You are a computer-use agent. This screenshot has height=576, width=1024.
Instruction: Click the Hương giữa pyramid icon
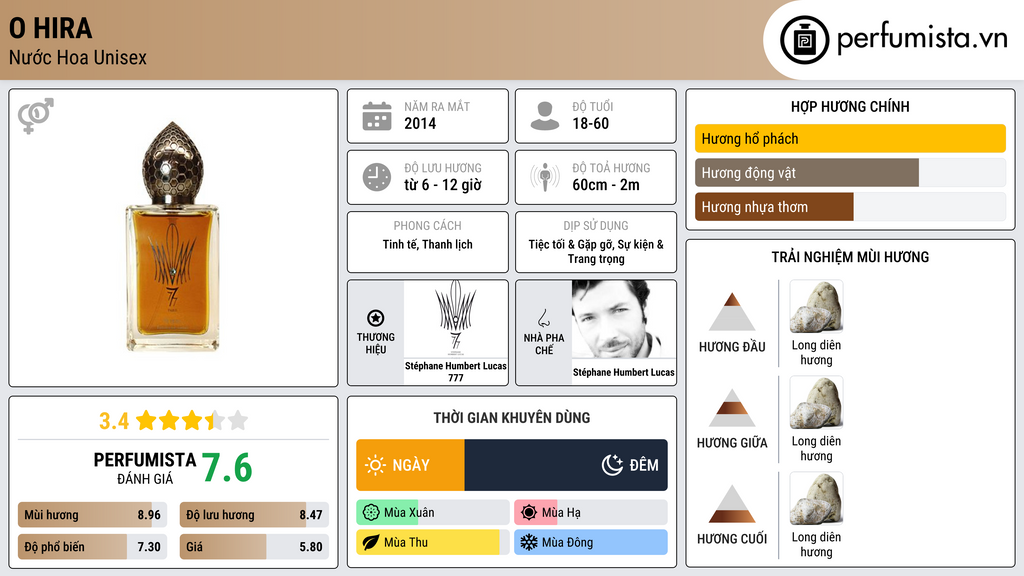coord(732,408)
